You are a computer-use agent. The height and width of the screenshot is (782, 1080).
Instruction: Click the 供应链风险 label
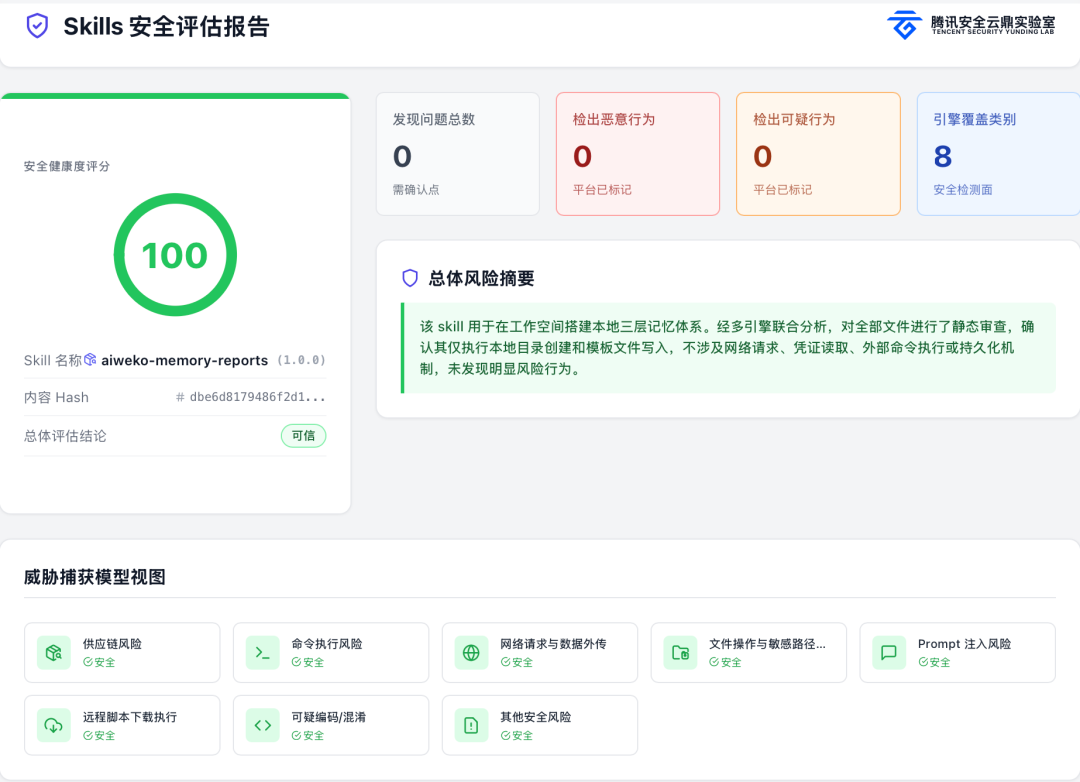pos(112,644)
